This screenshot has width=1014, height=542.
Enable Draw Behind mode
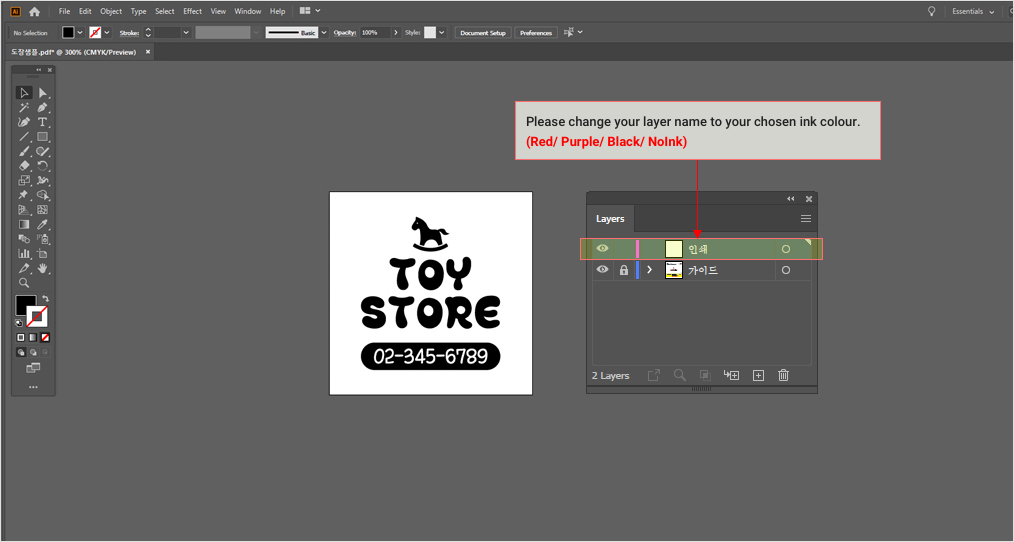(33, 352)
